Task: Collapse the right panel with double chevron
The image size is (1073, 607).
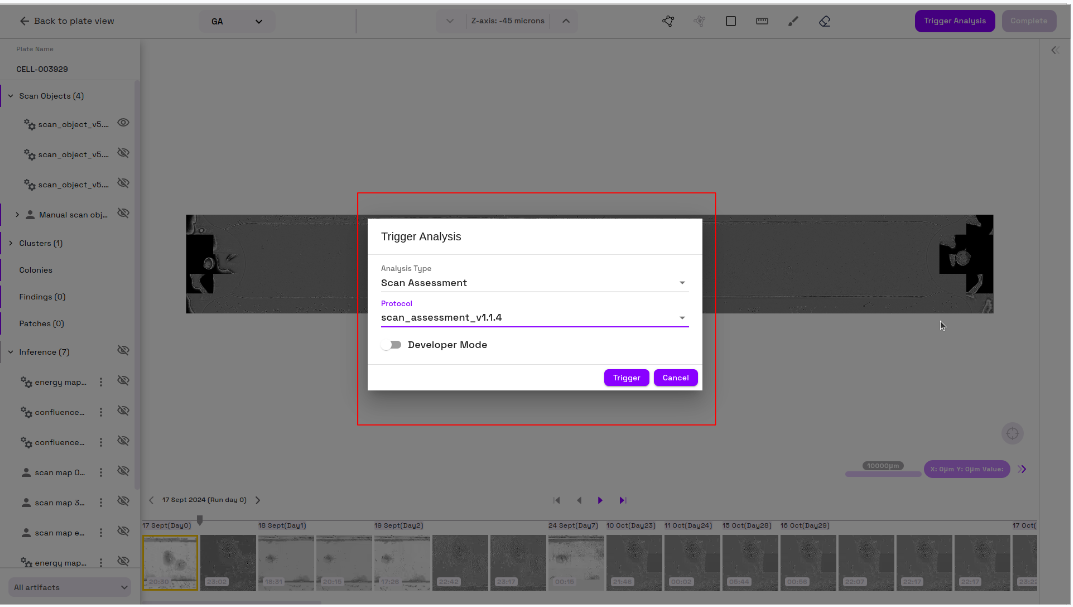Action: (x=1054, y=50)
